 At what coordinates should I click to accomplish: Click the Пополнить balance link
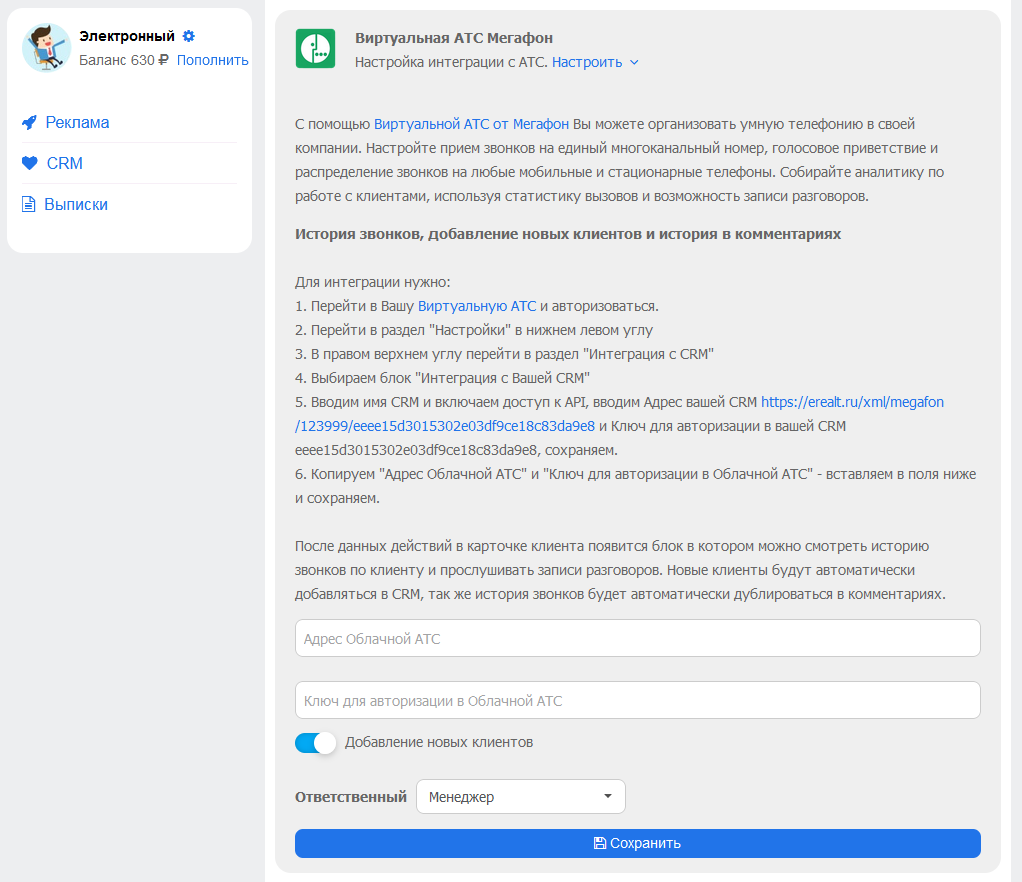[x=212, y=60]
